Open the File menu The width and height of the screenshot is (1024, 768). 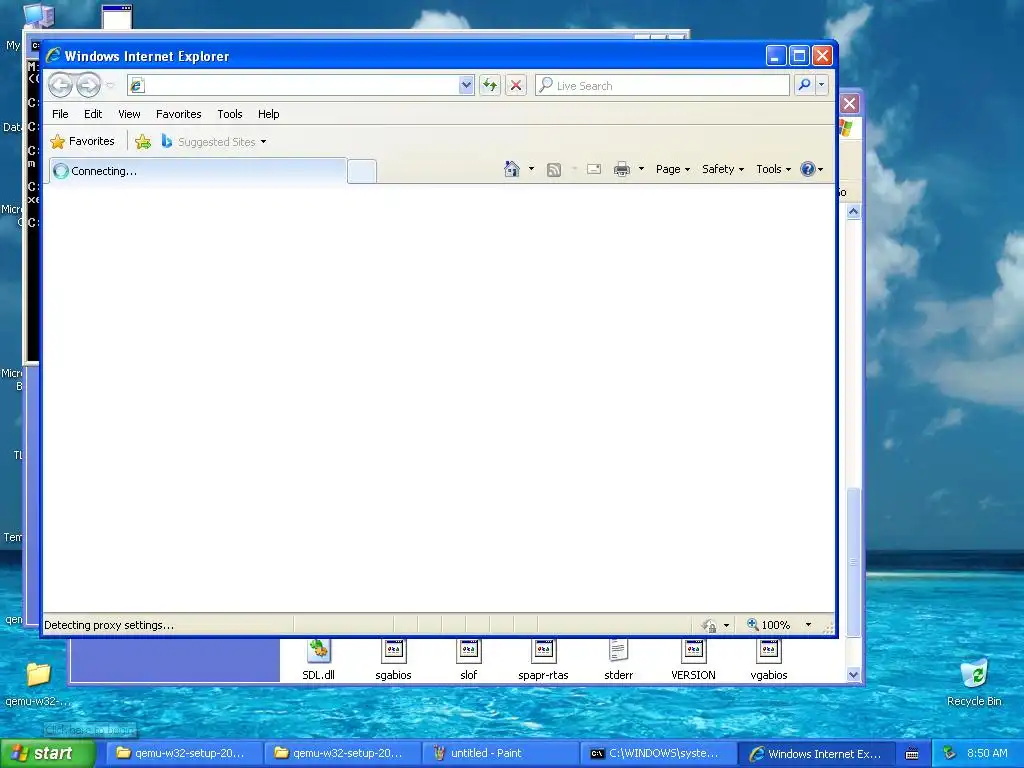coord(60,114)
